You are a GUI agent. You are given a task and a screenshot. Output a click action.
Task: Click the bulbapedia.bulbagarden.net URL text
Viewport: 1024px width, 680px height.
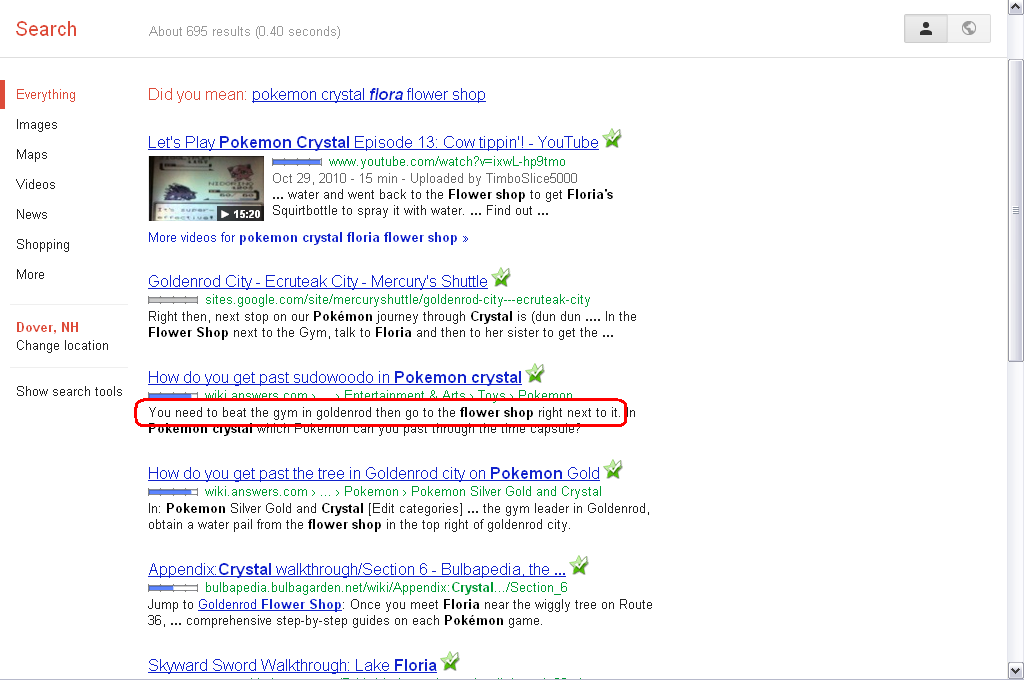[x=386, y=588]
